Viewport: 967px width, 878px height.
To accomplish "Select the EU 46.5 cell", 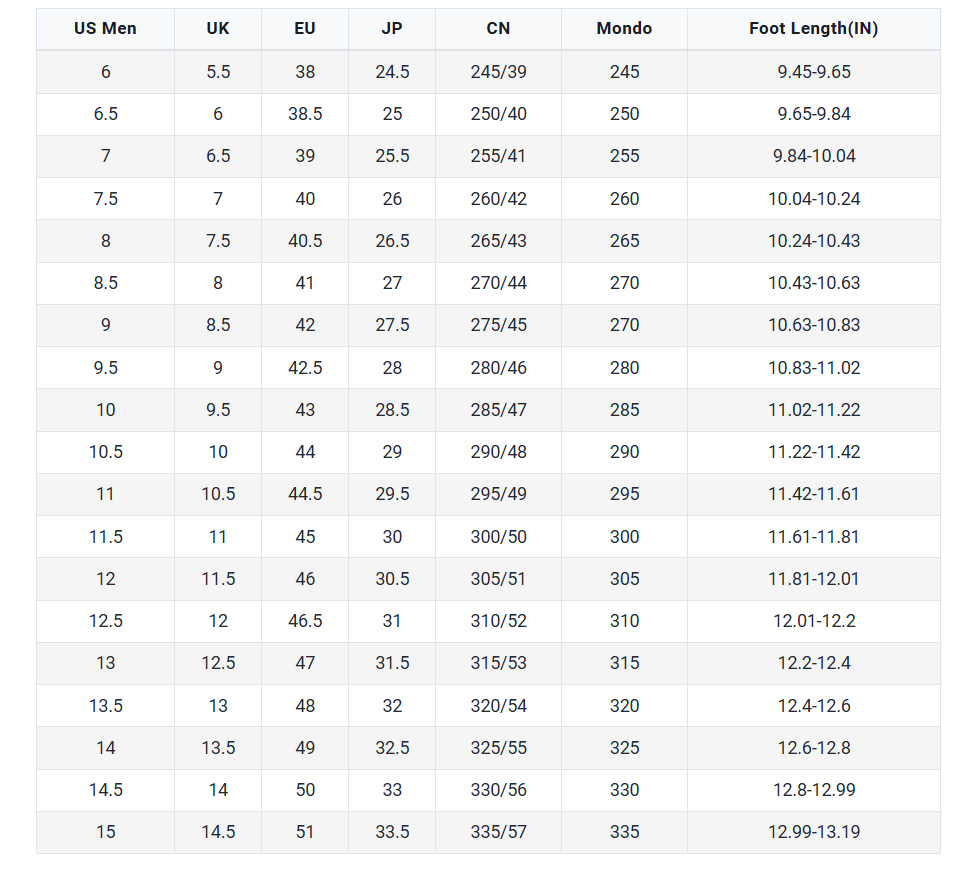I will pyautogui.click(x=305, y=621).
